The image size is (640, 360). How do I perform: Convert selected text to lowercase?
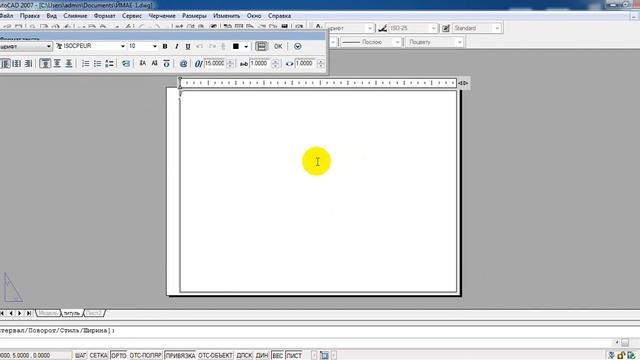154,64
